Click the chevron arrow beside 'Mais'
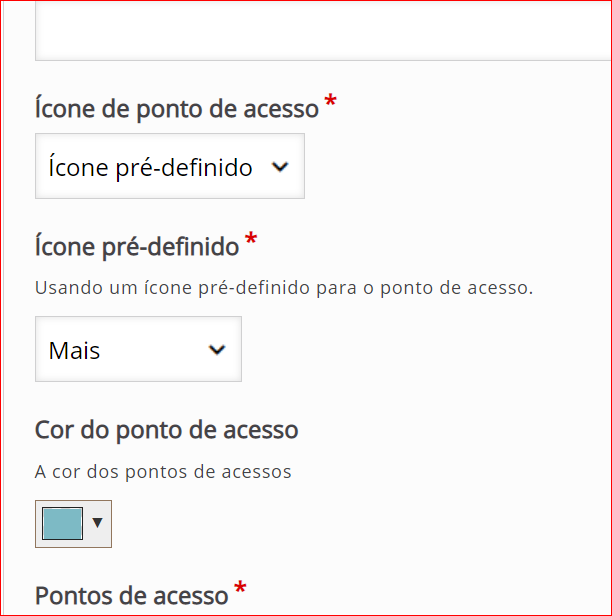Viewport: 612px width, 616px height. coord(217,350)
